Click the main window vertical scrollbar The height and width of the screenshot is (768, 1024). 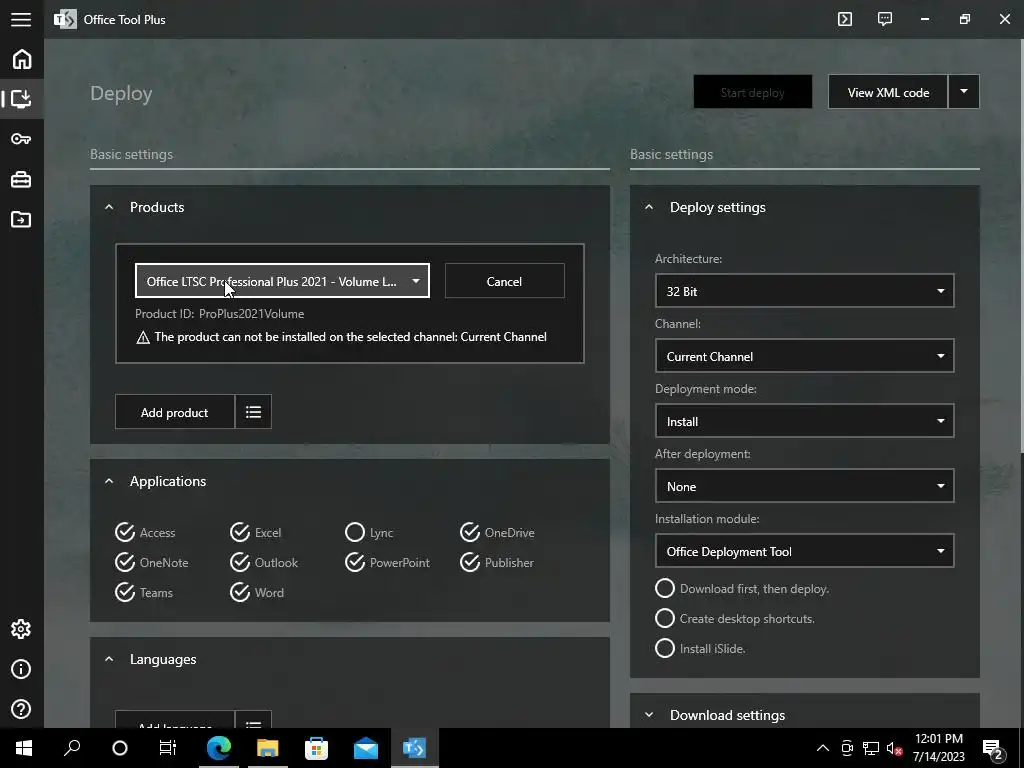(1021, 248)
